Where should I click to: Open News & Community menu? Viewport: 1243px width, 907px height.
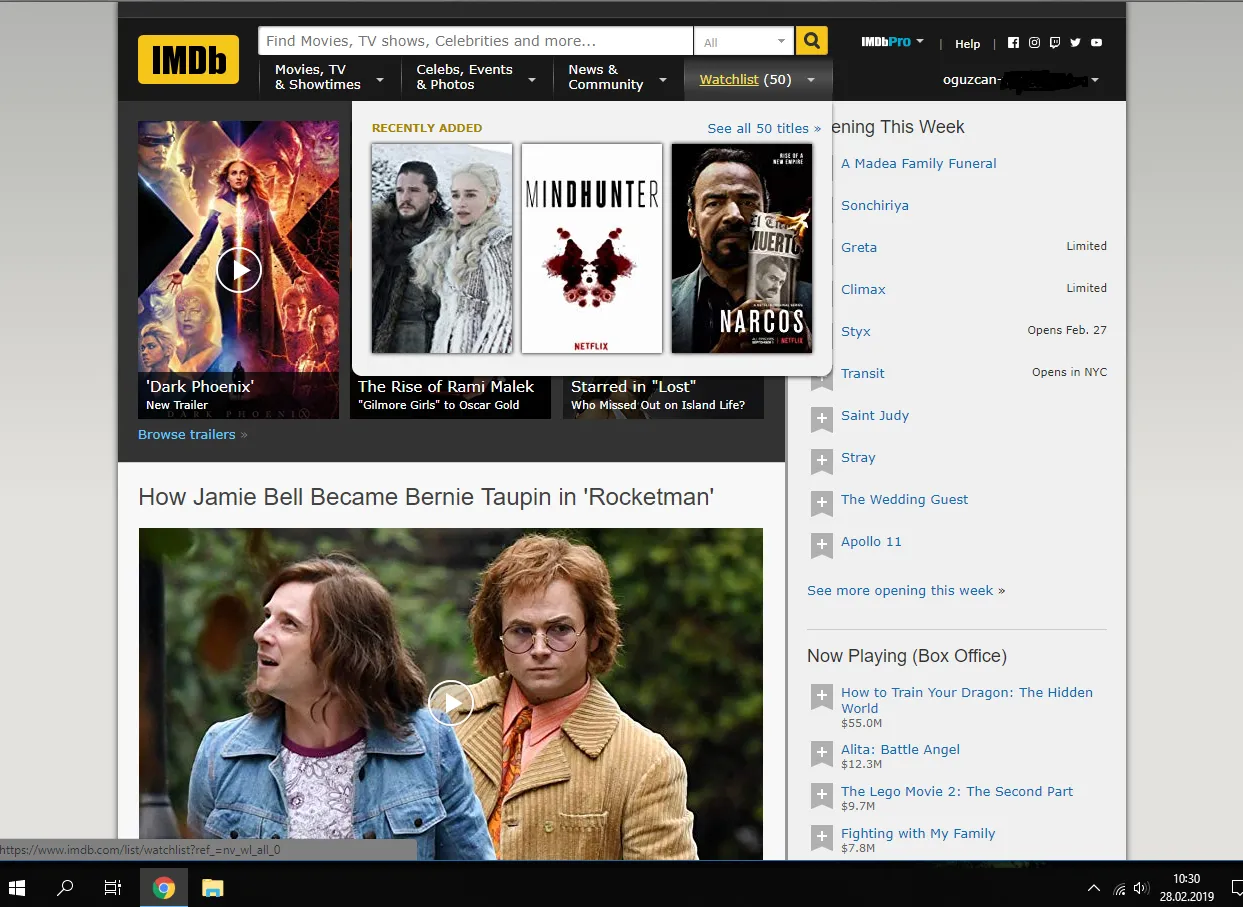[x=606, y=77]
